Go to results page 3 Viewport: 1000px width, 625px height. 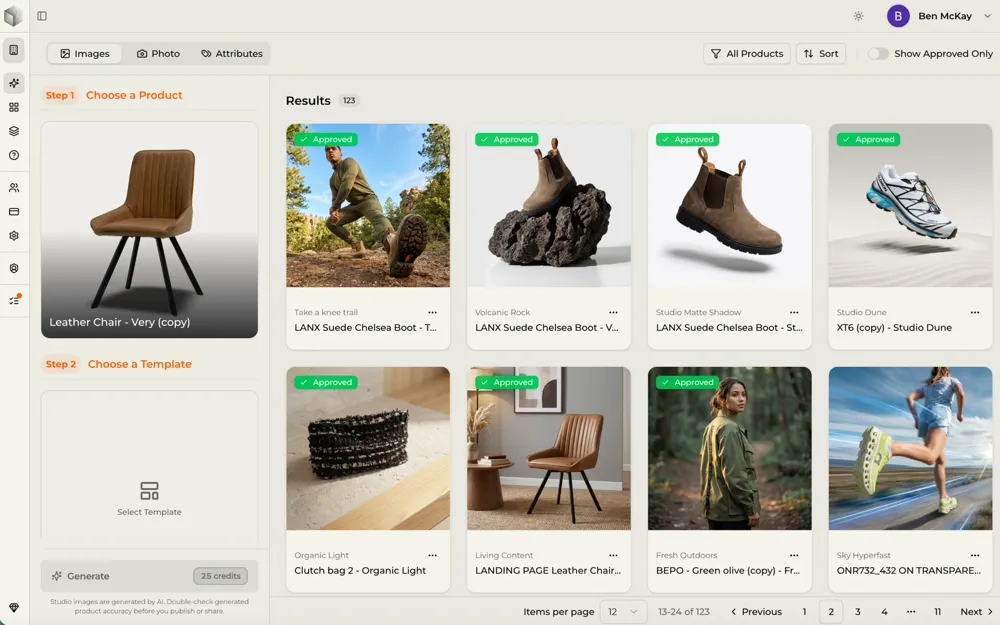click(x=858, y=612)
